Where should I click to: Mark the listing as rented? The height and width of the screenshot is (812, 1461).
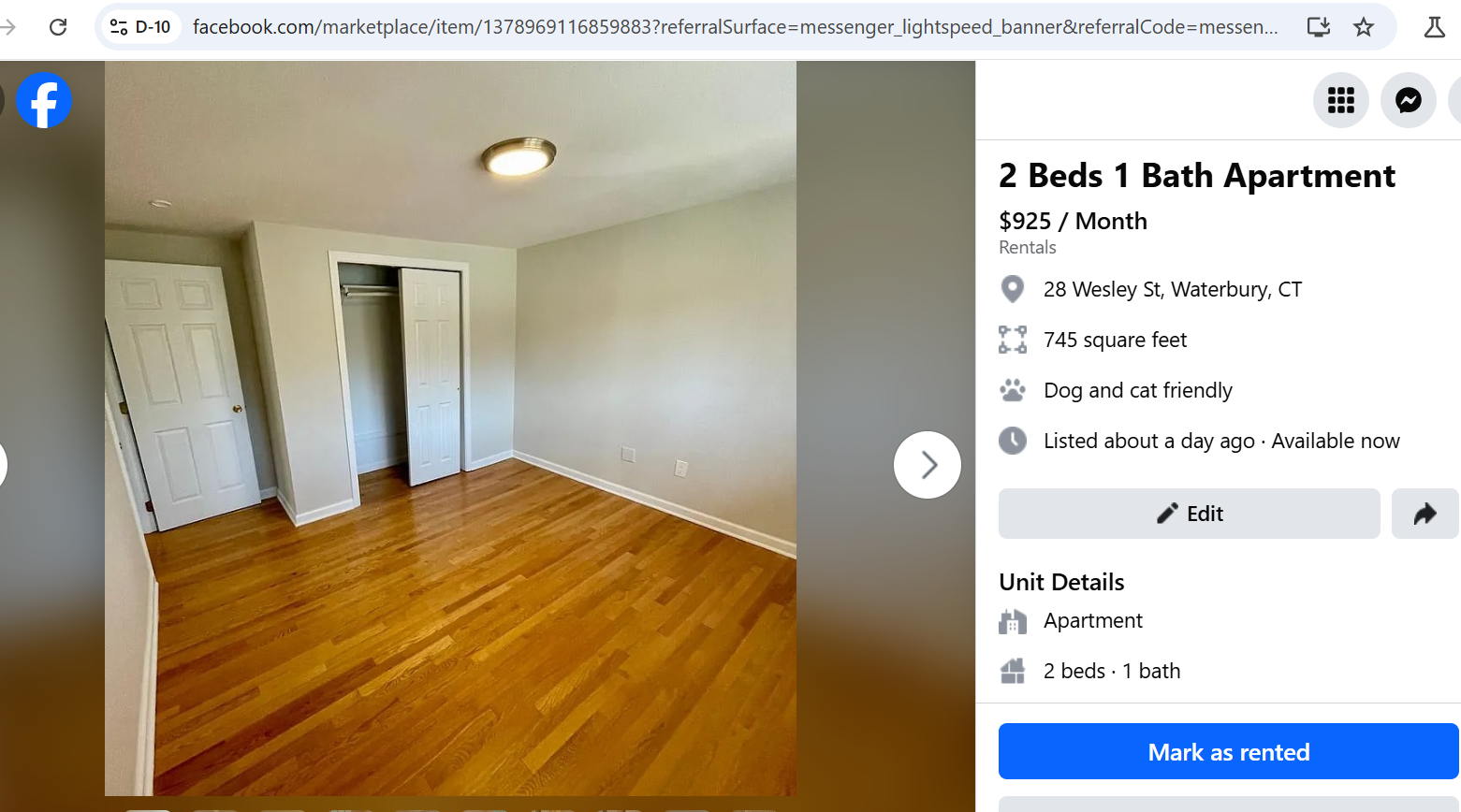(1228, 751)
